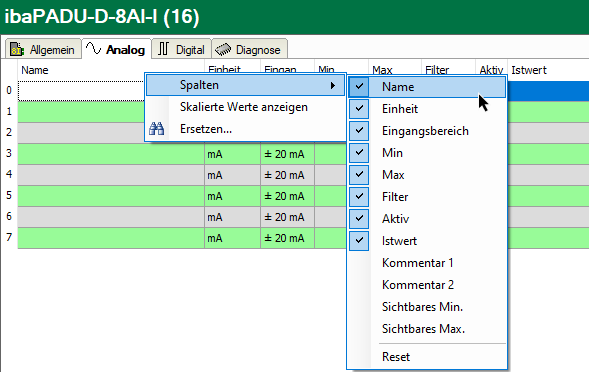Click the chip icon on Diagnose tab
589x372 pixels.
pyautogui.click(x=223, y=49)
